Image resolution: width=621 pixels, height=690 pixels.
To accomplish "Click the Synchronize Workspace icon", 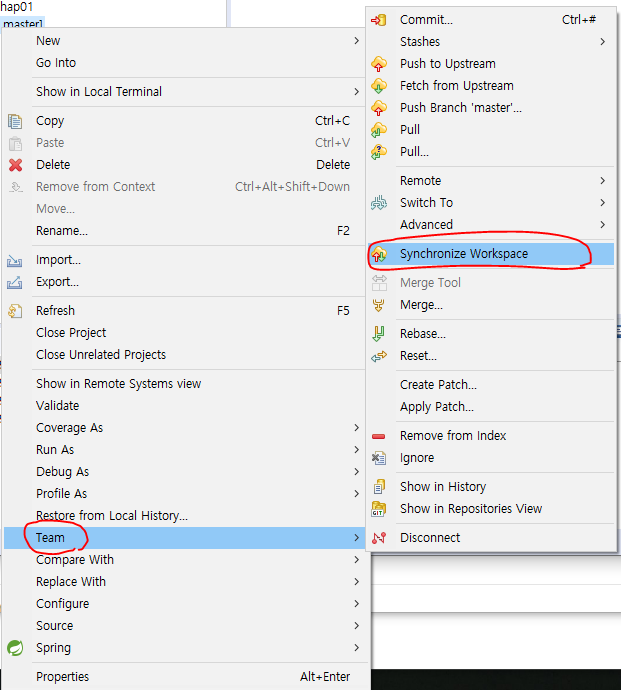I will tap(378, 254).
